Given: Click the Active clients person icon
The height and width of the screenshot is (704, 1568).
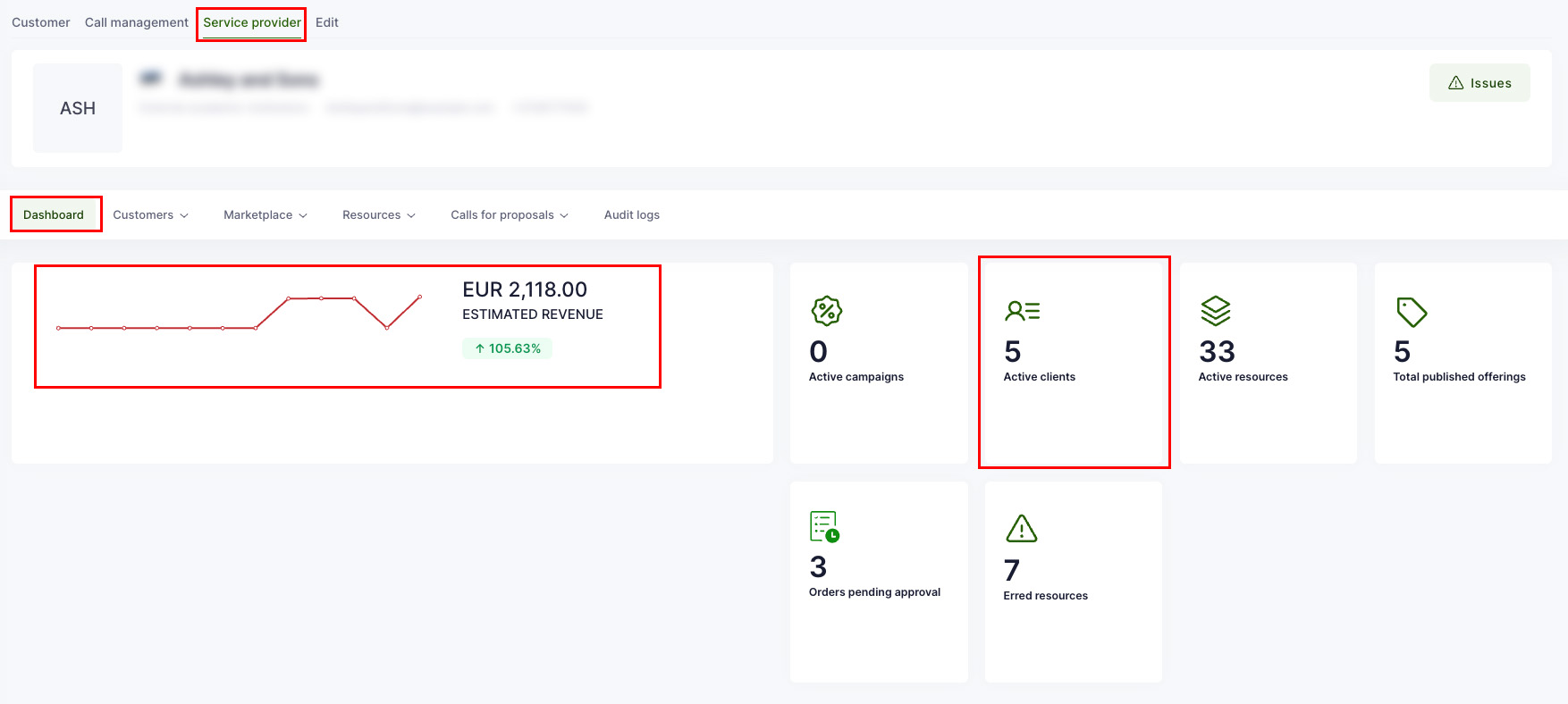Looking at the screenshot, I should tap(1022, 311).
